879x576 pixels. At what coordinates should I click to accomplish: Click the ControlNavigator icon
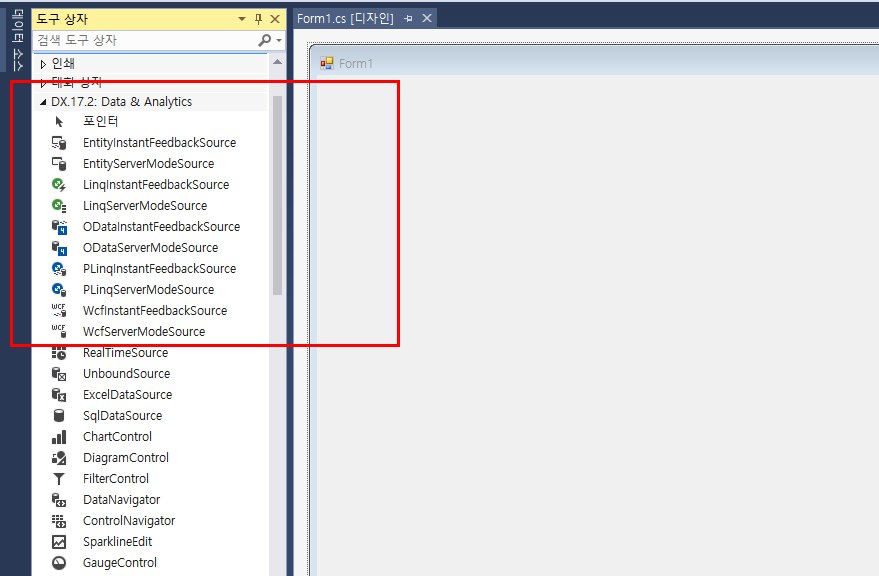(59, 520)
